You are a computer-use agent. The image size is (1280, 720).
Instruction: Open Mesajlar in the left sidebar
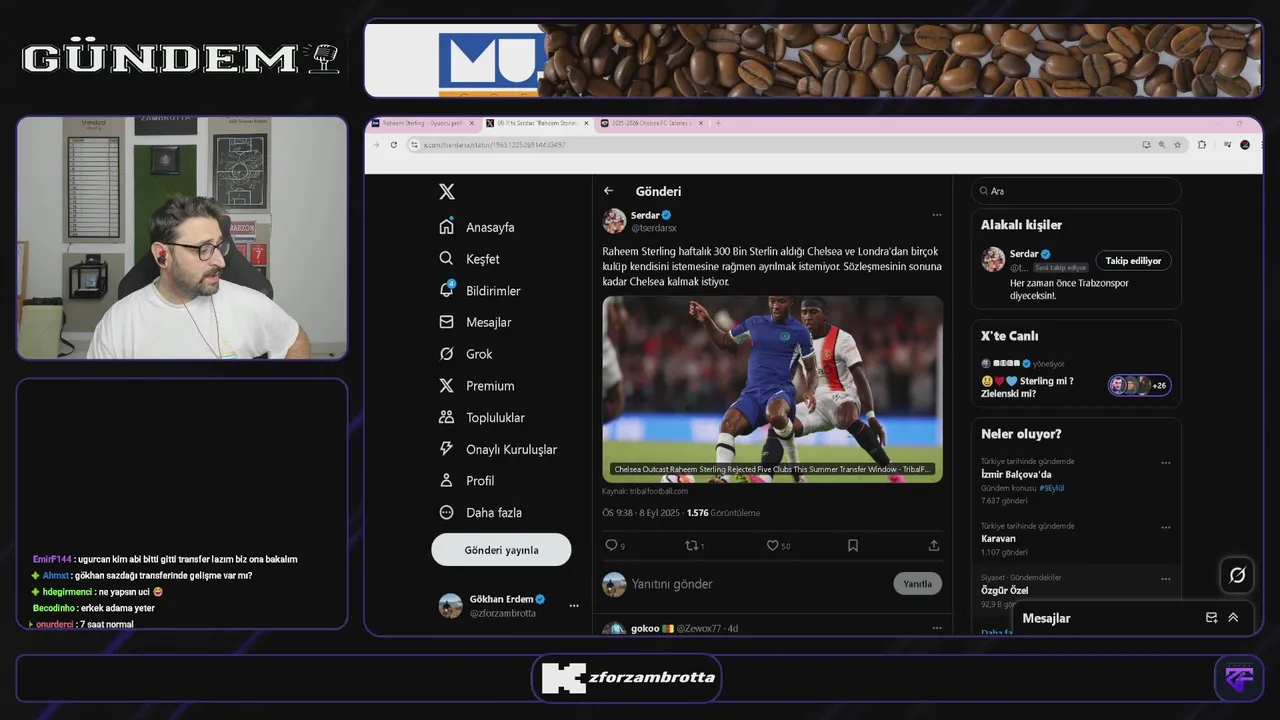475,322
